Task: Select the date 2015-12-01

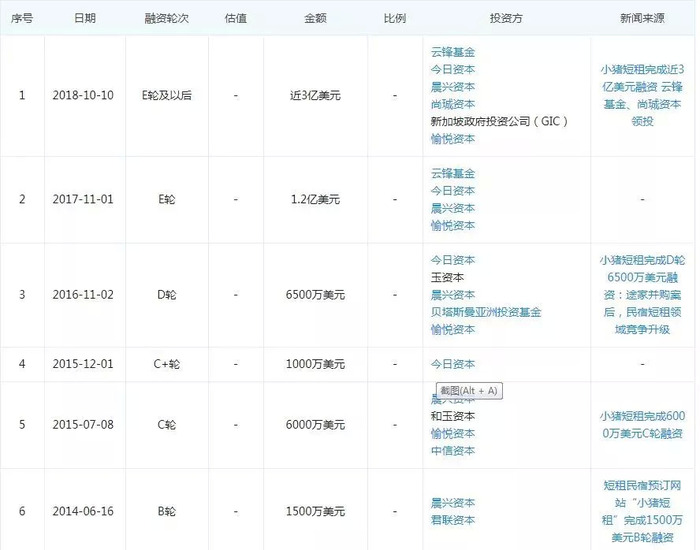Action: 83,364
